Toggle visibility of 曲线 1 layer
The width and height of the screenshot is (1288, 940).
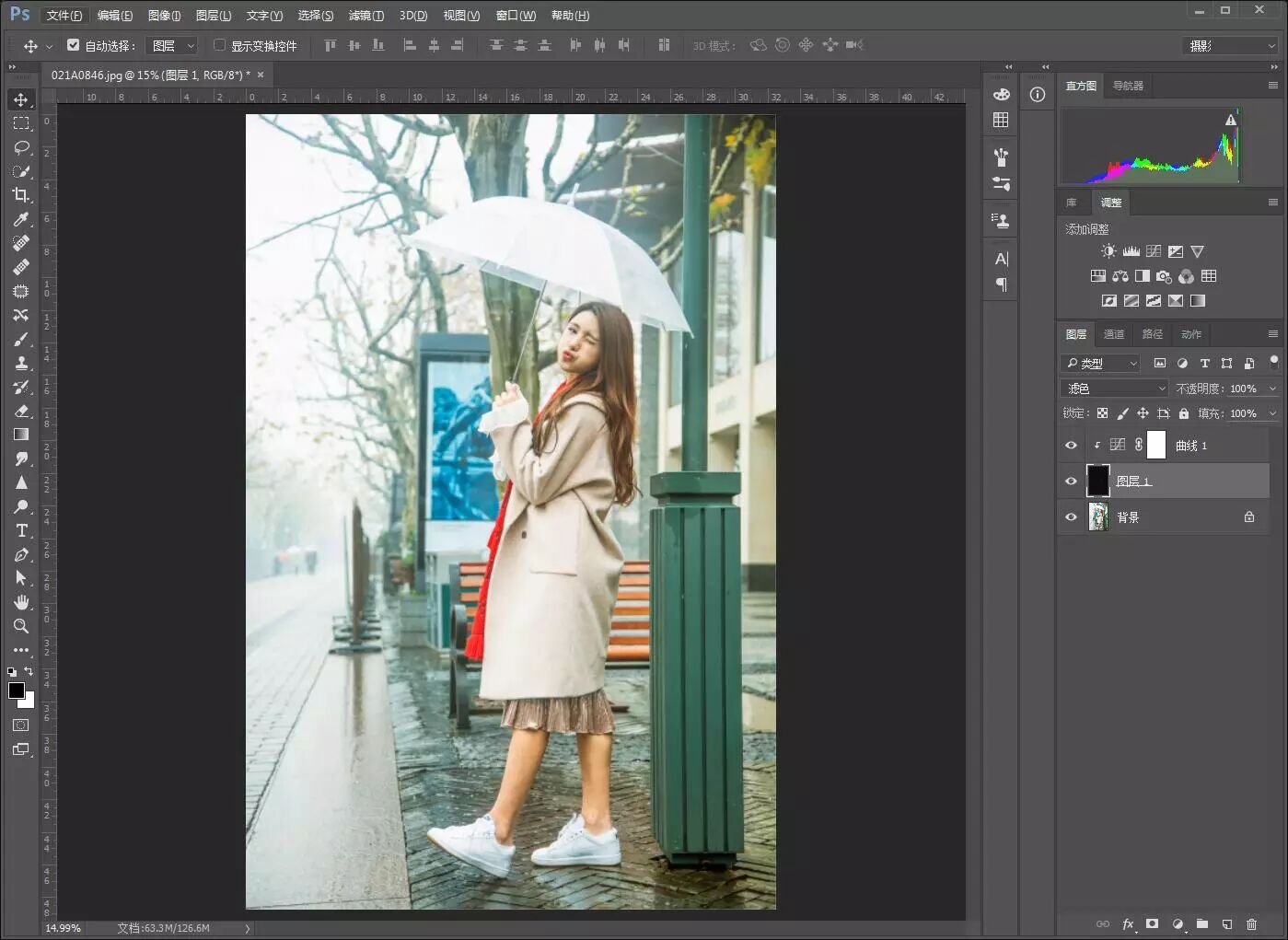[1071, 446]
